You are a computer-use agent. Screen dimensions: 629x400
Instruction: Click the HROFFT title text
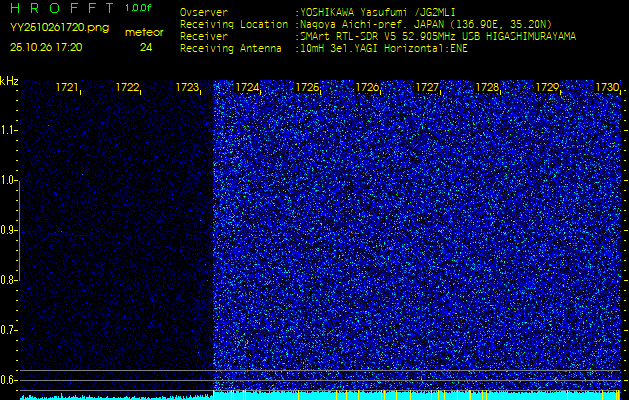63,8
